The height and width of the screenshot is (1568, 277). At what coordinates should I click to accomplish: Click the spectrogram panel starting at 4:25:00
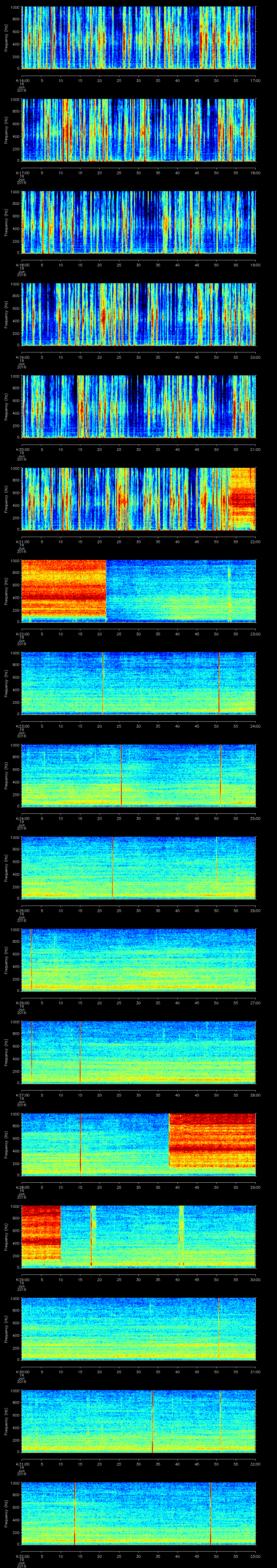(139, 868)
